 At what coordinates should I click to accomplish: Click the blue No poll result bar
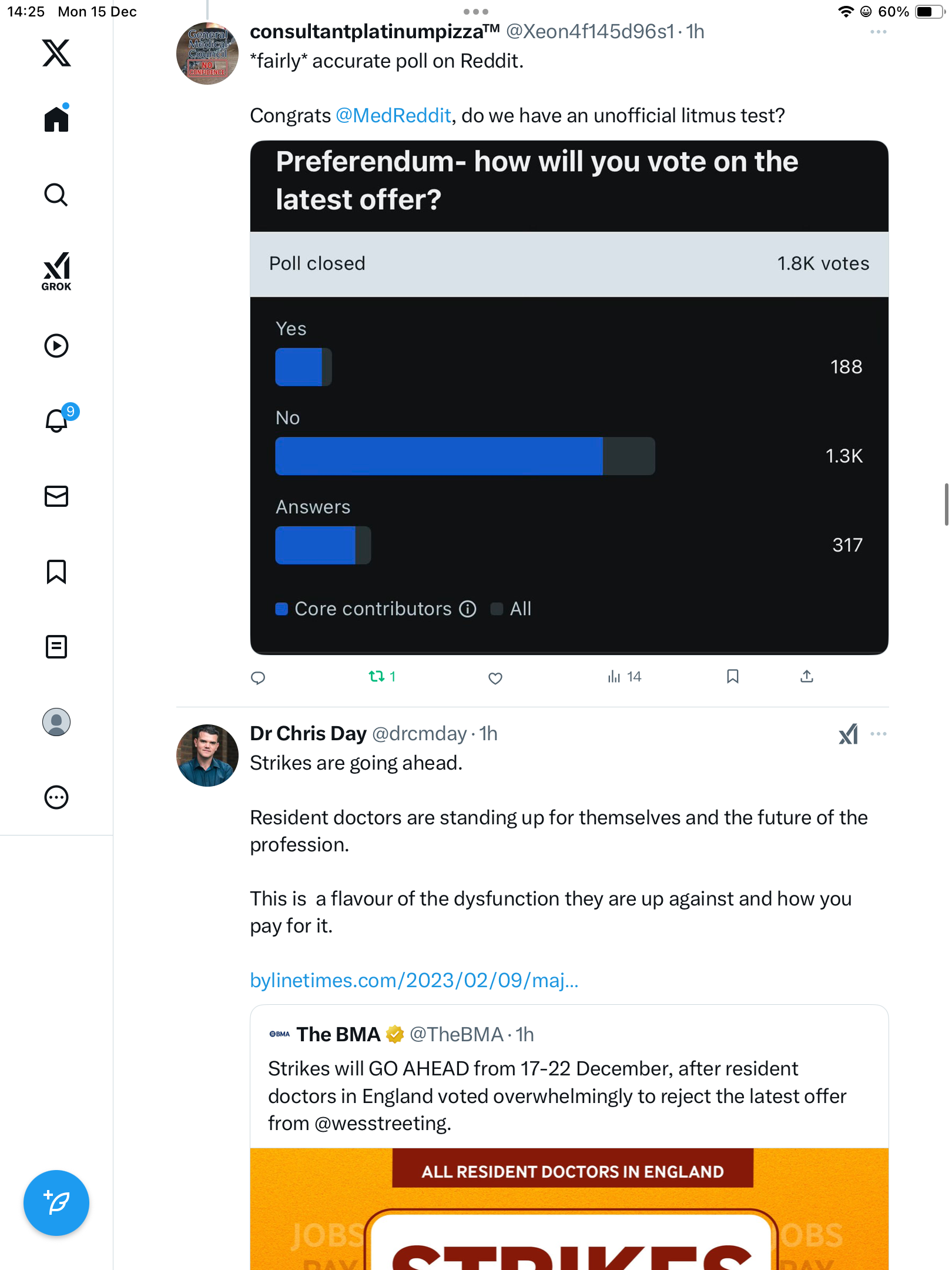[x=439, y=456]
